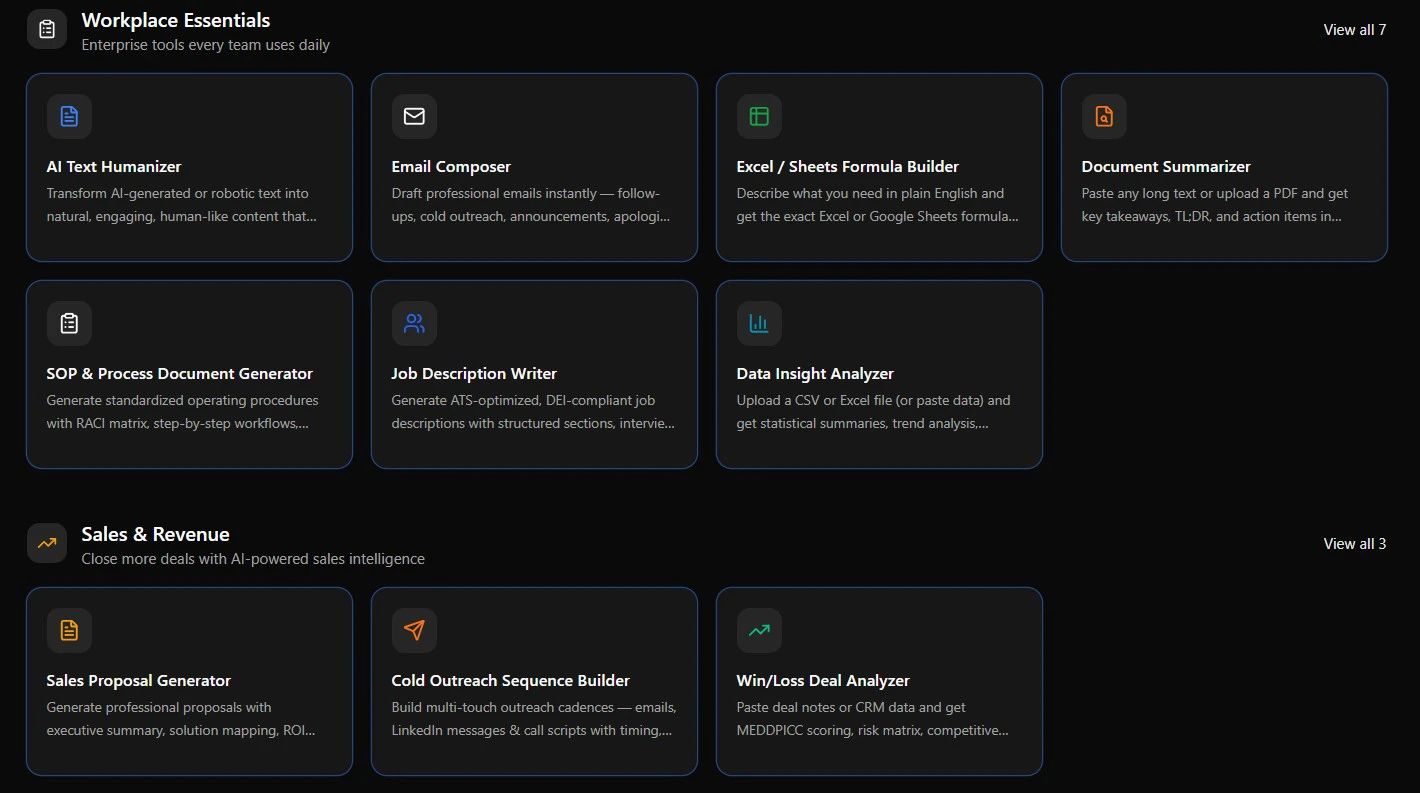This screenshot has width=1420, height=793.
Task: Open the Win/Loss Deal Analyzer card
Action: (x=879, y=681)
